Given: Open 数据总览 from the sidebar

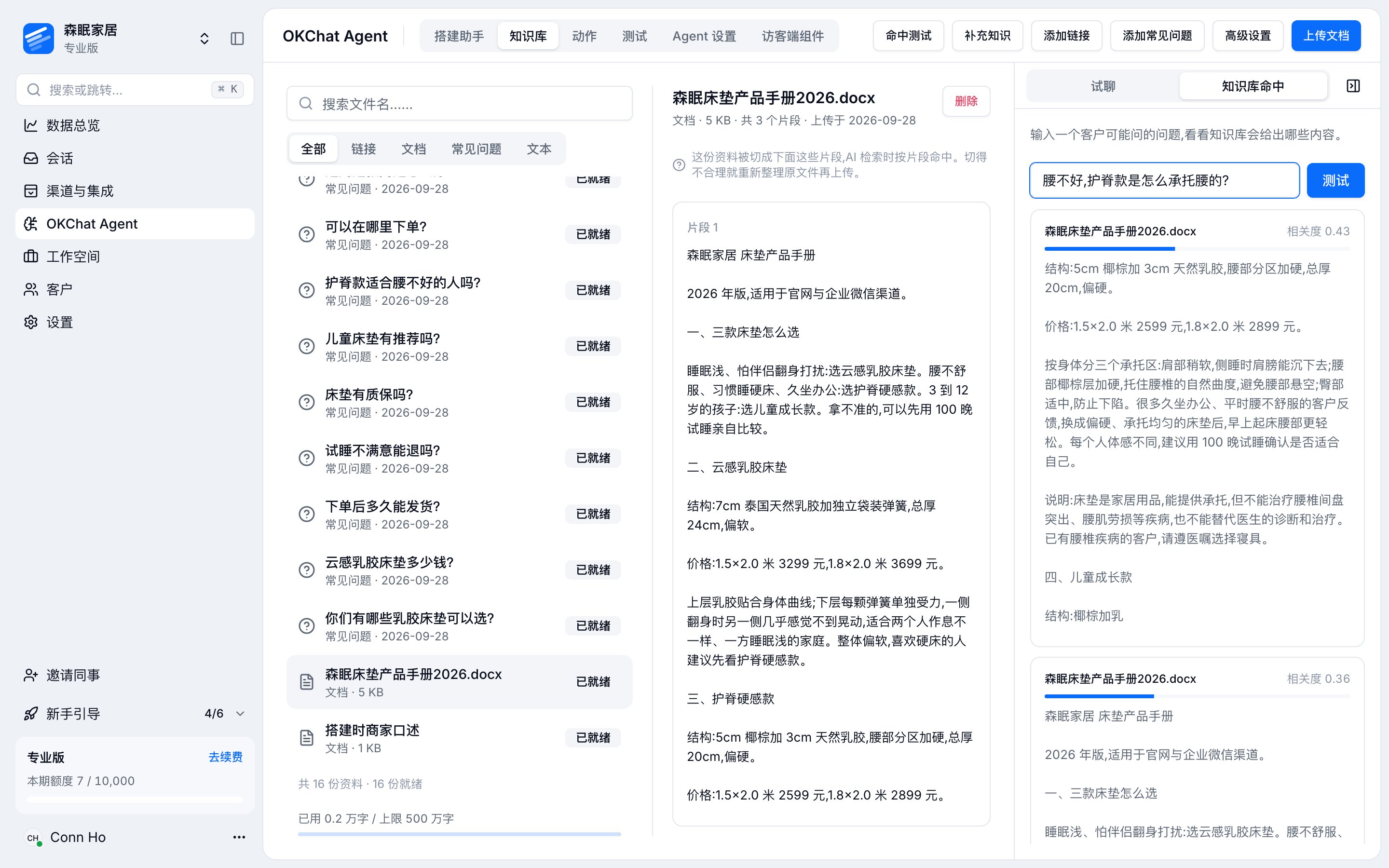Looking at the screenshot, I should coord(135,125).
